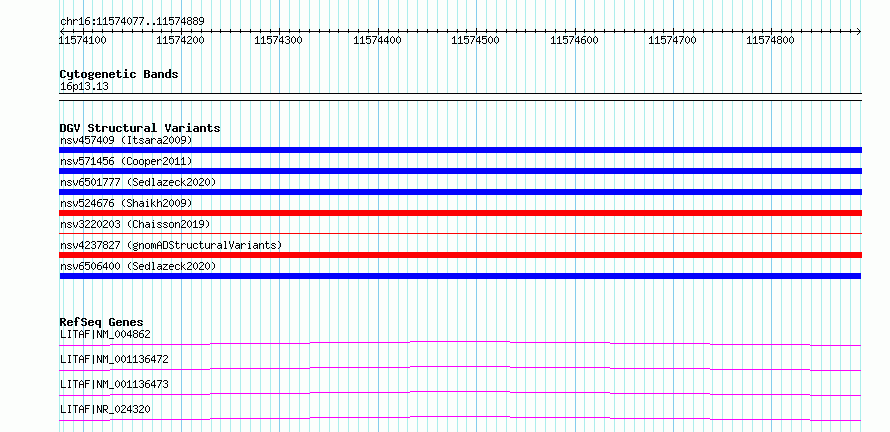Click ruler position 11574400
Image resolution: width=890 pixels, height=432 pixels.
(377, 40)
